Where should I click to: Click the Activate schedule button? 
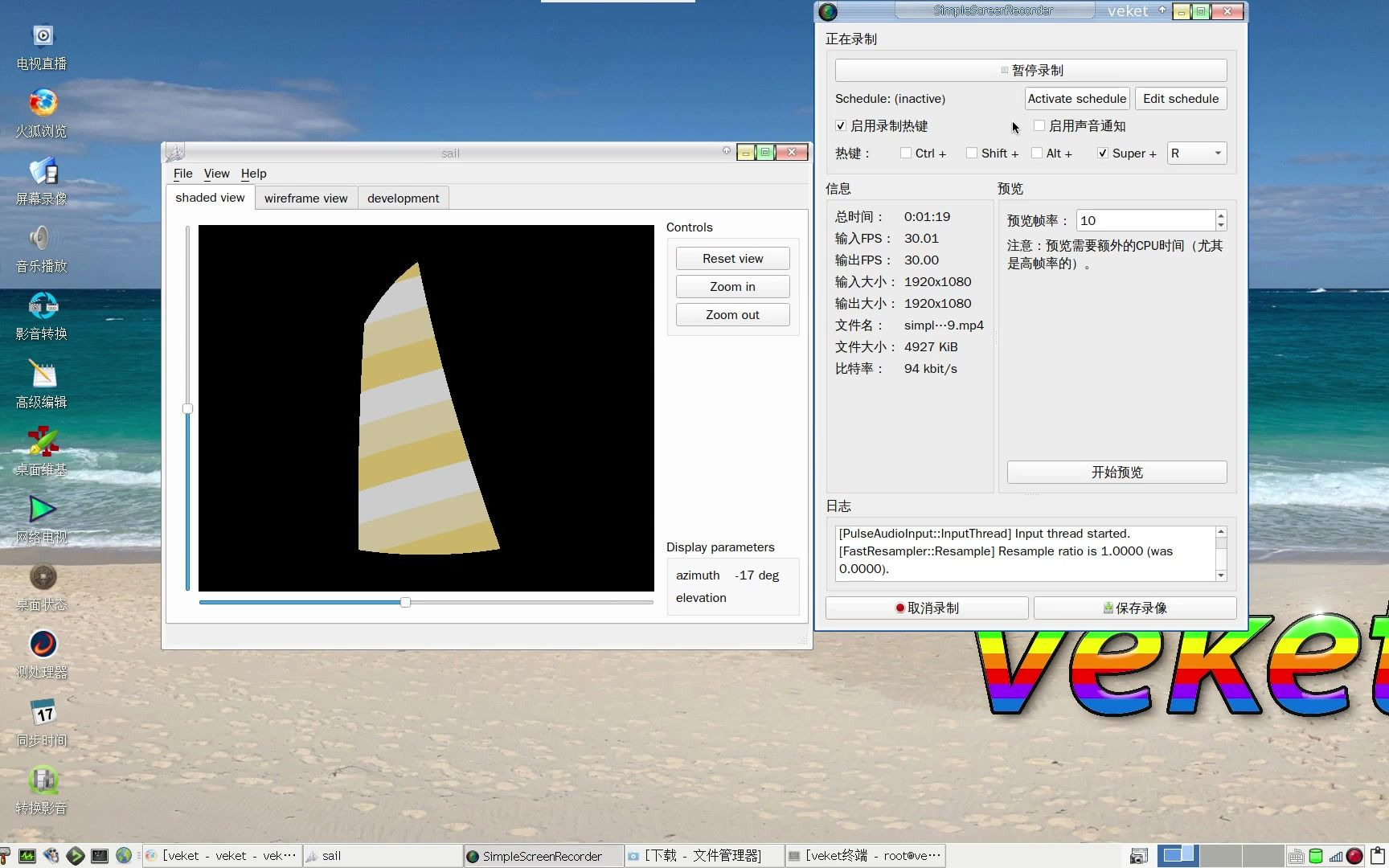(x=1077, y=99)
